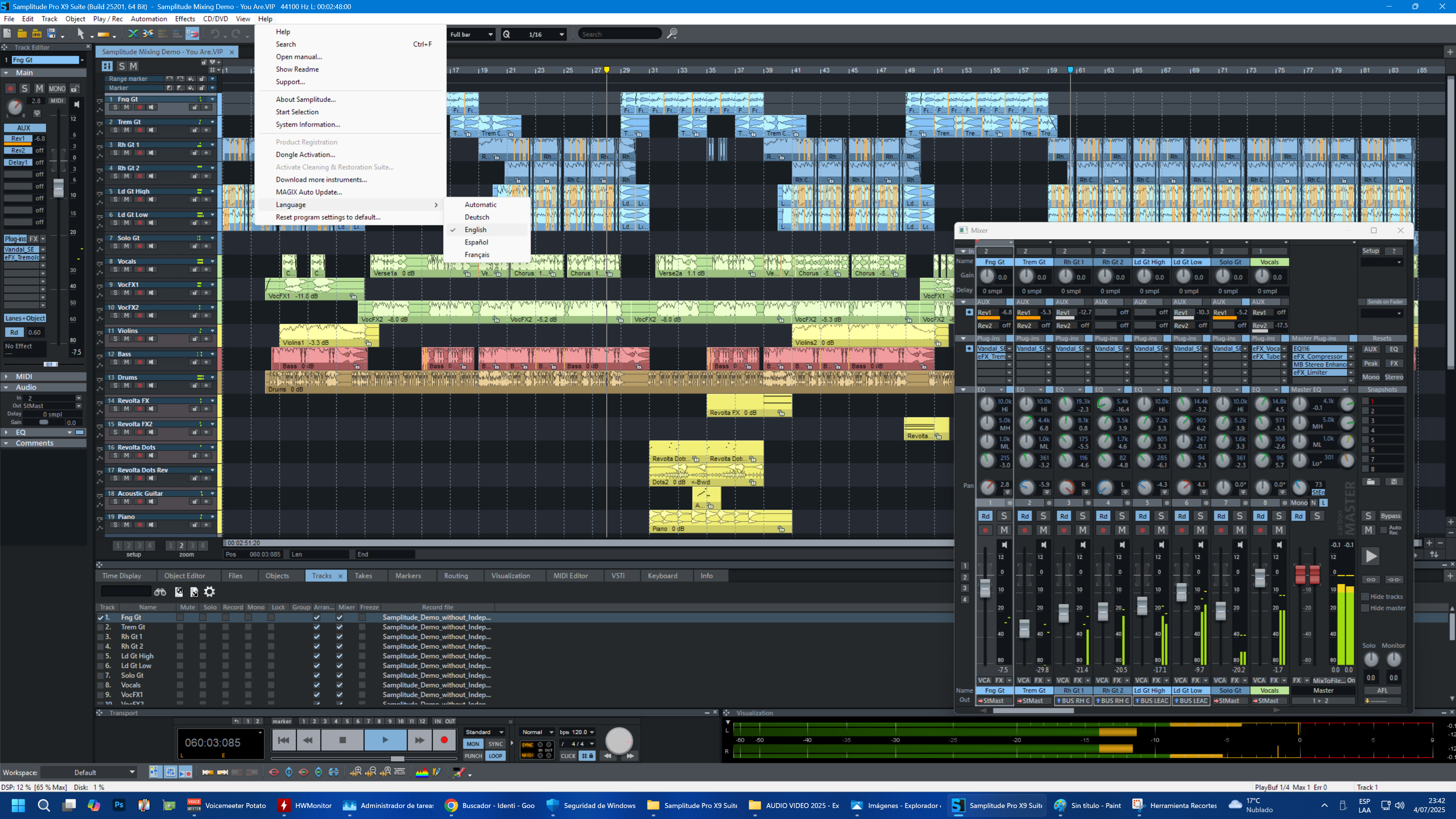Toggle the PUNCH button in Transport

tap(473, 756)
